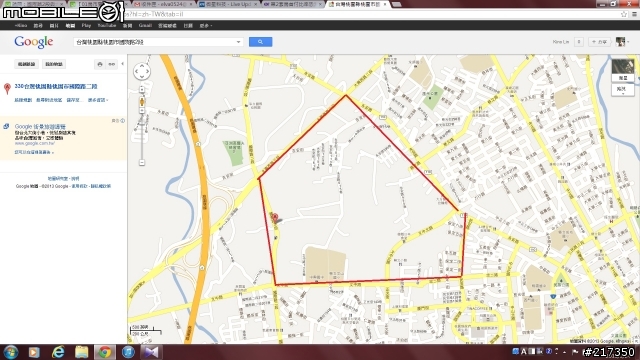Click the +Kino item in Google bar

[20, 25]
